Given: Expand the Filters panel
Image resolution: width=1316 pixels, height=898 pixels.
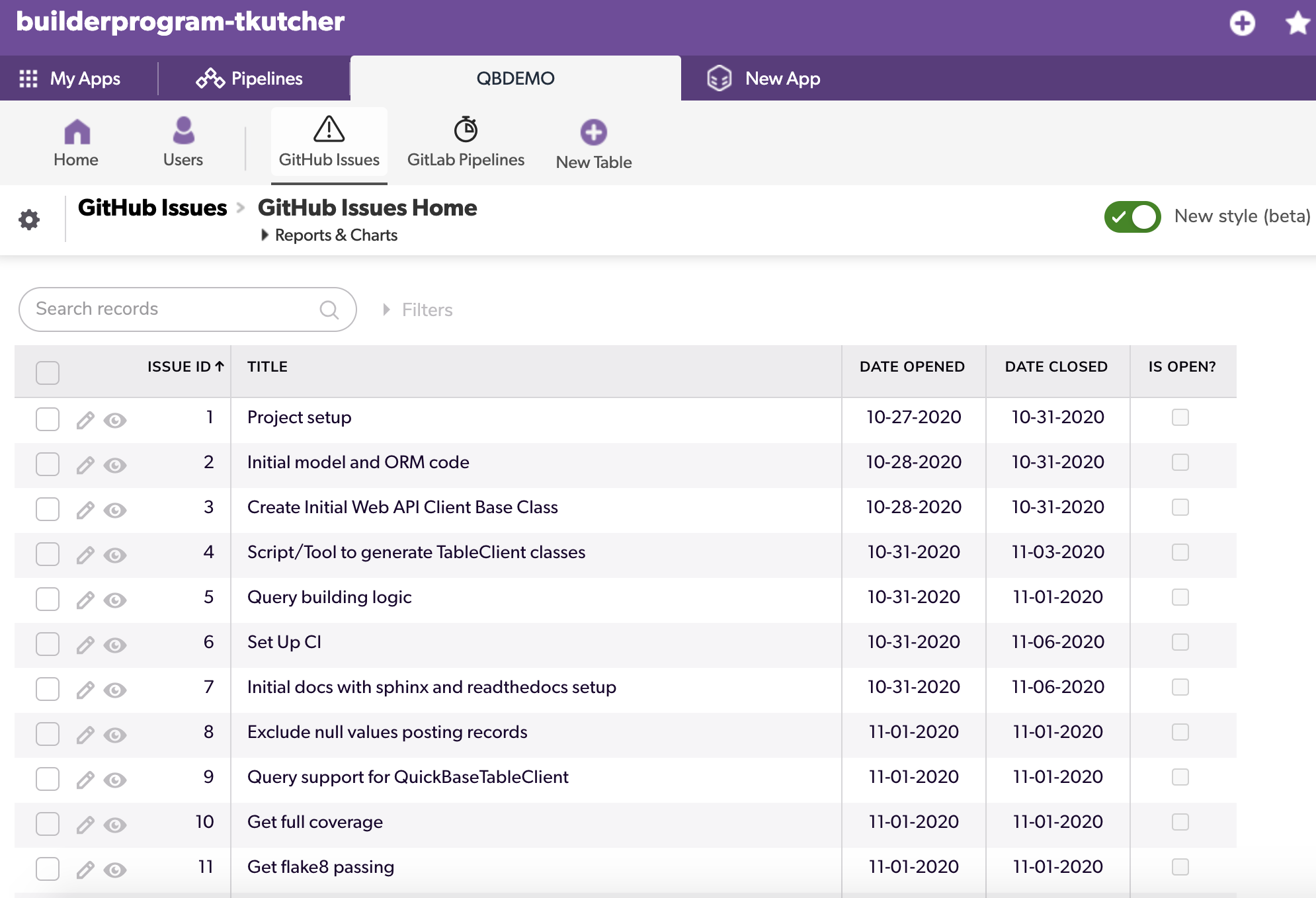Looking at the screenshot, I should 418,309.
